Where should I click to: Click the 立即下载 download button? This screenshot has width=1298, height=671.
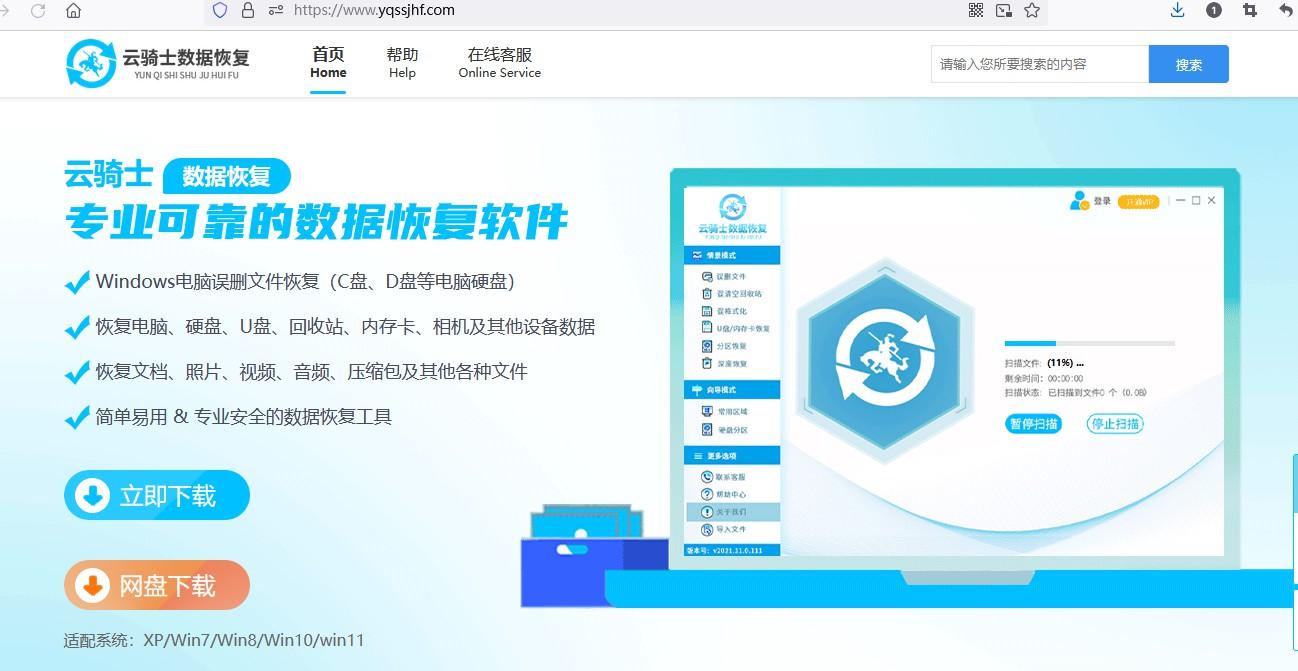[x=157, y=495]
